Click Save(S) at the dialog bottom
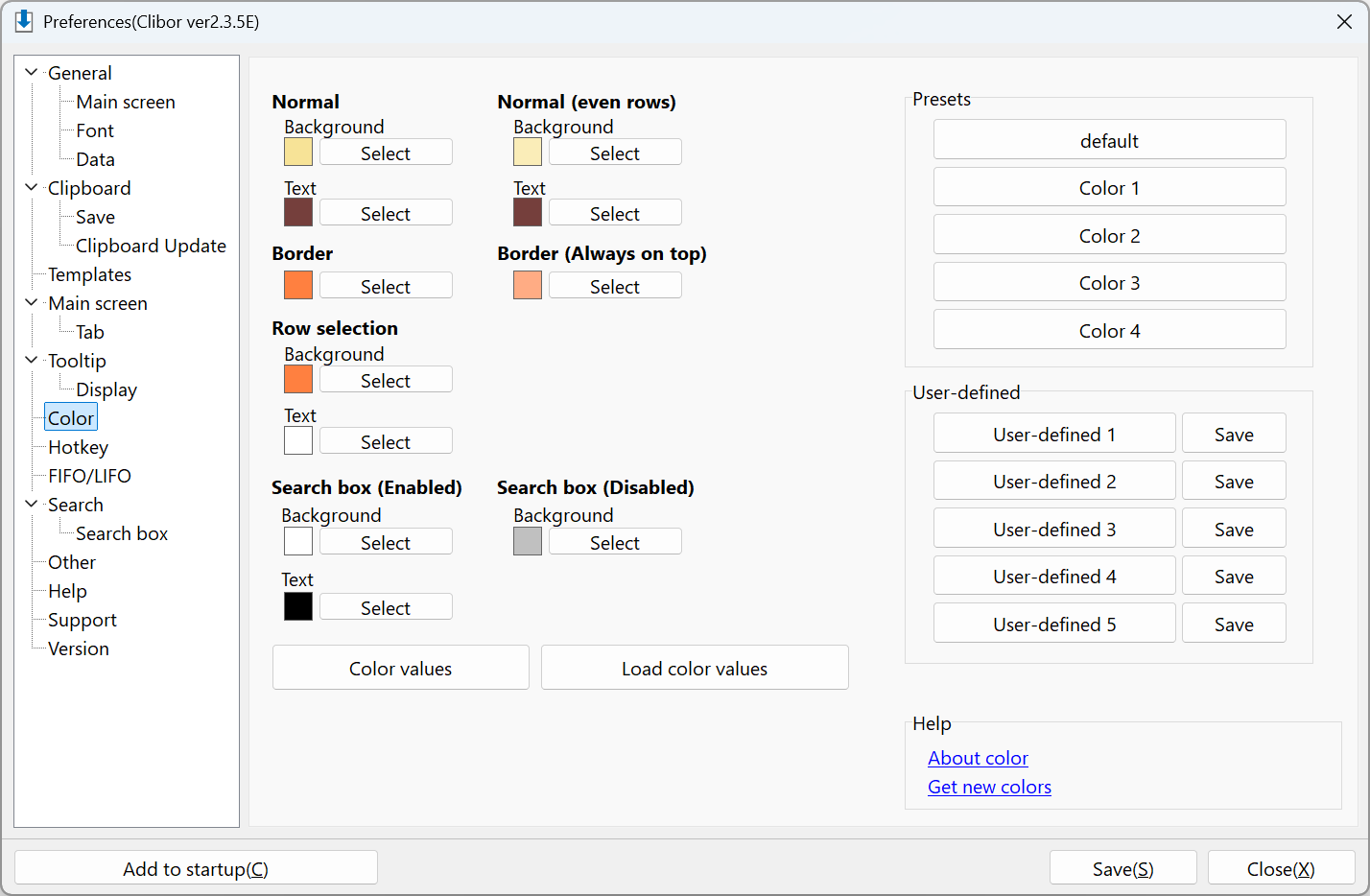The height and width of the screenshot is (896, 1370). (x=1123, y=868)
